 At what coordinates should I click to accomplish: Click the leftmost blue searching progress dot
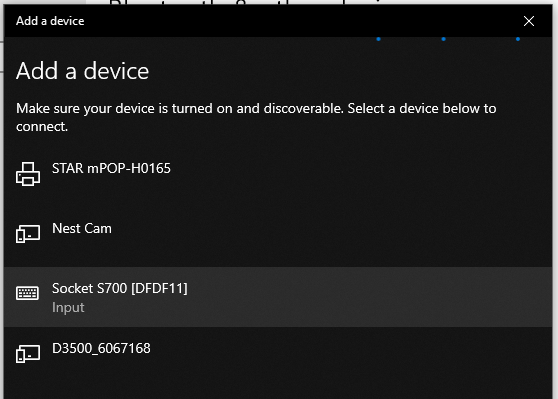tap(378, 39)
